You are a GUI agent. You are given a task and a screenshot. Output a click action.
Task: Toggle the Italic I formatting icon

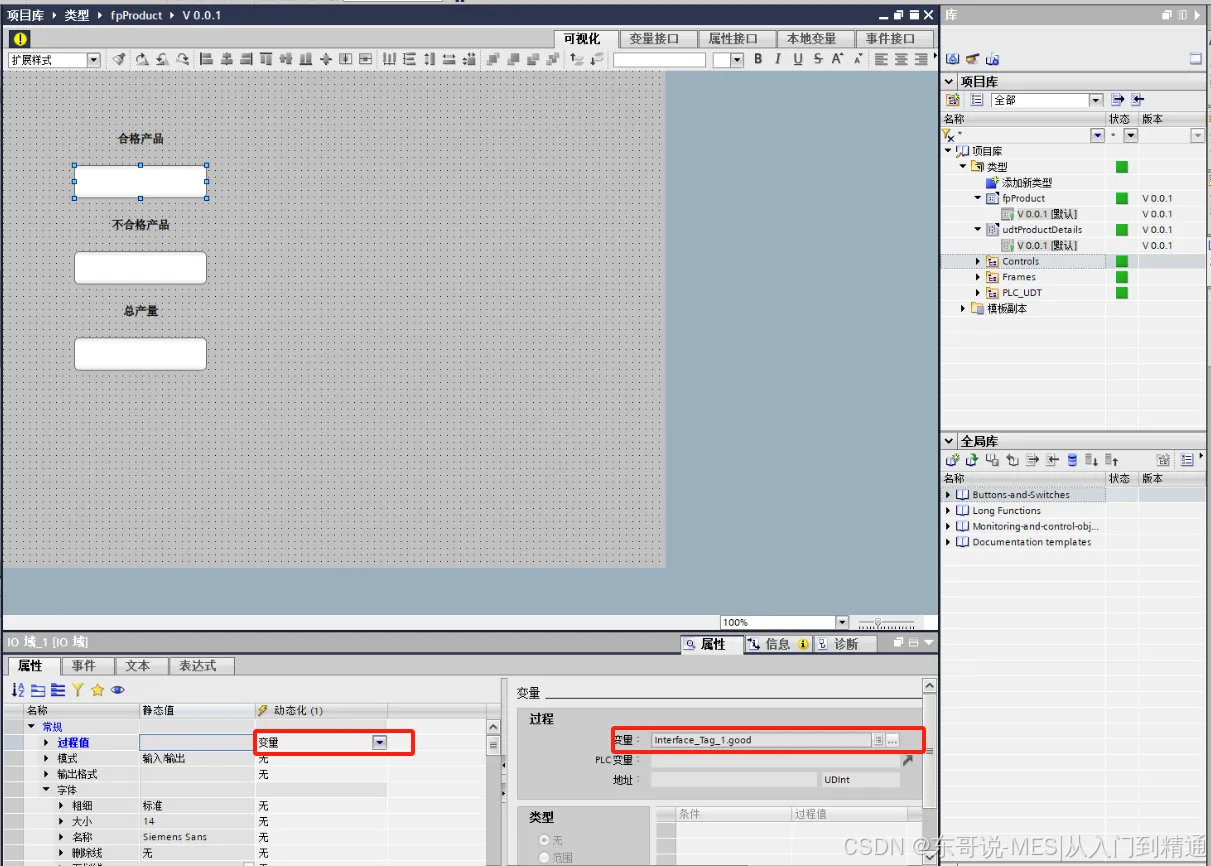pyautogui.click(x=778, y=60)
